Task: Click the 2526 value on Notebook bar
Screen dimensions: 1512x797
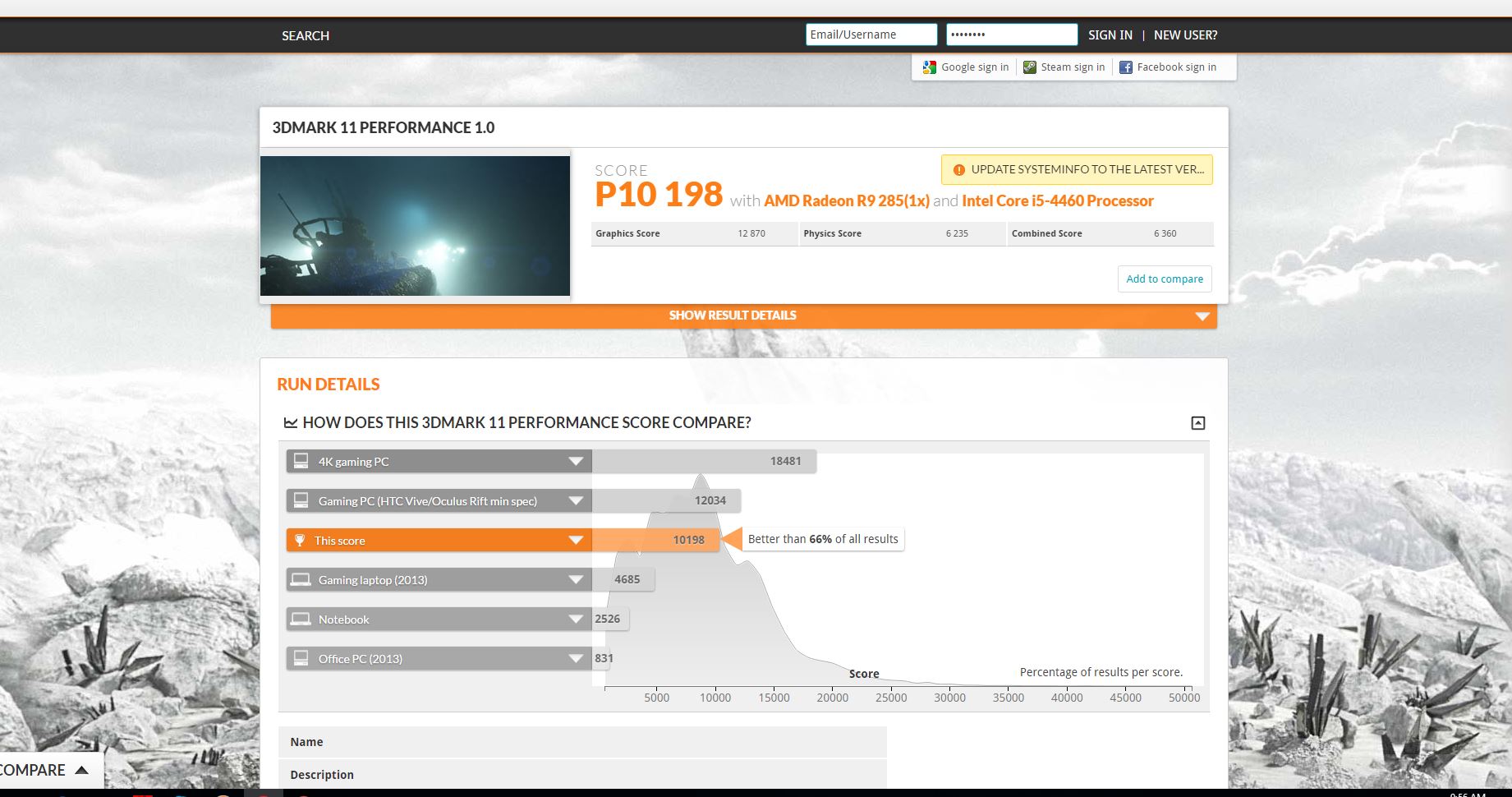Action: coord(608,620)
